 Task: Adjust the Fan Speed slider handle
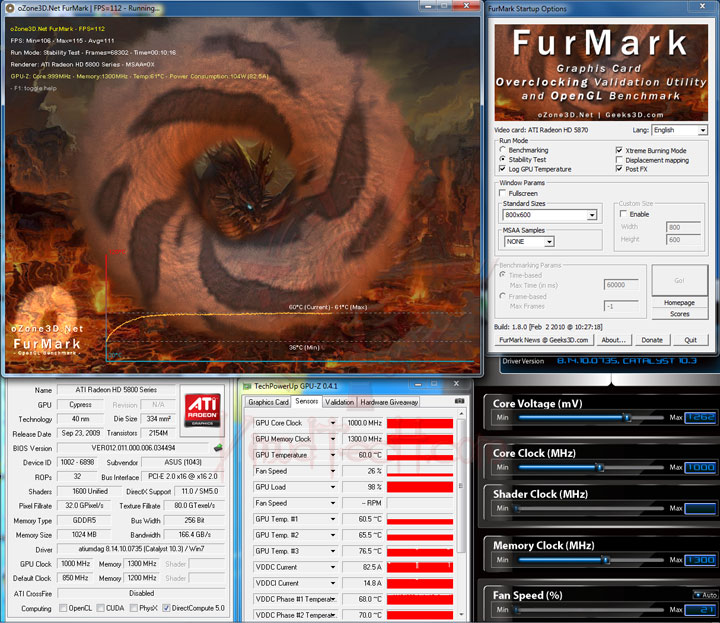click(x=516, y=610)
